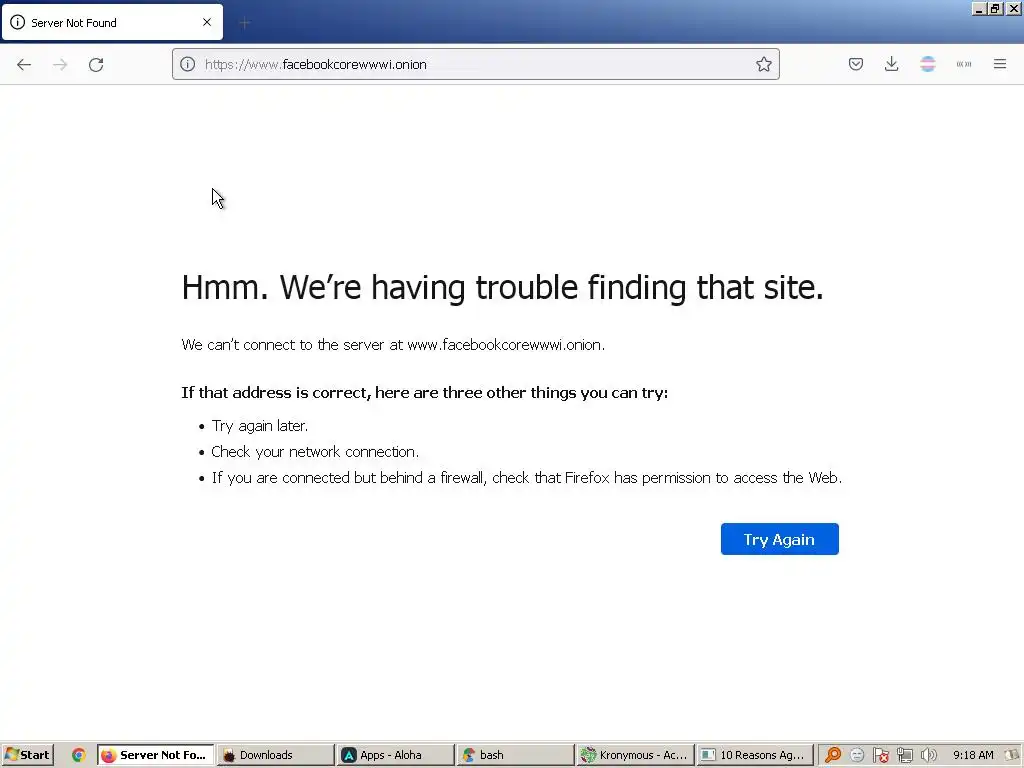The height and width of the screenshot is (768, 1024).
Task: Click the show desktop icon at tray end
Action: (x=1014, y=755)
